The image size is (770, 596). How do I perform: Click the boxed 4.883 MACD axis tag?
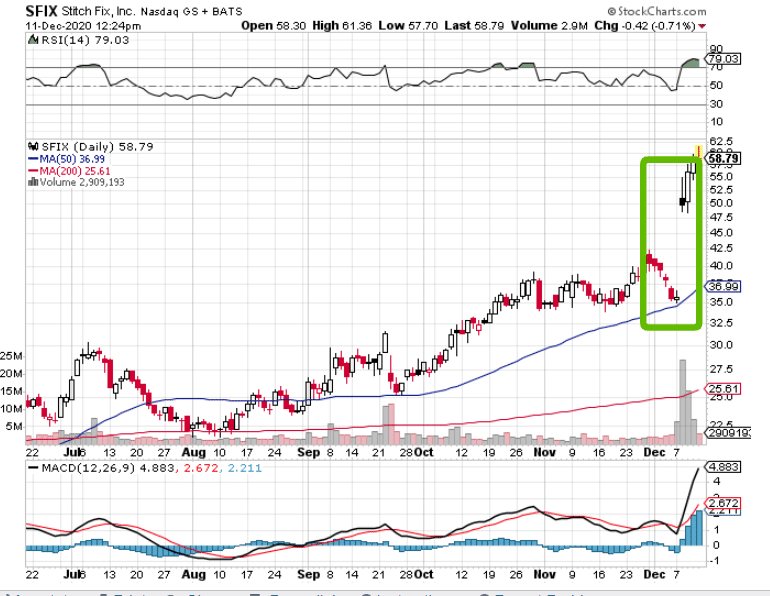point(723,467)
